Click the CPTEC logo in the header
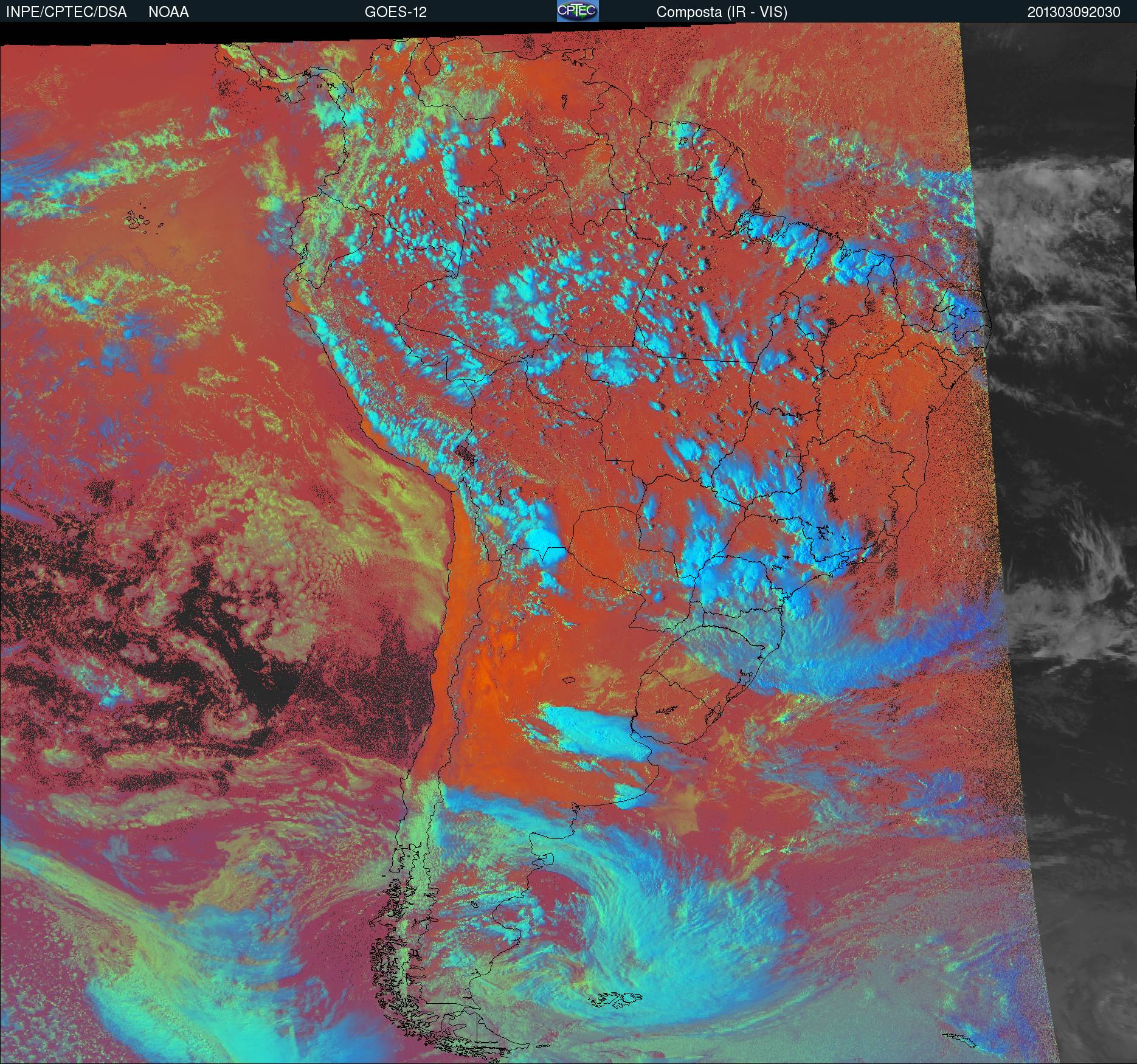Viewport: 1137px width, 1064px height. click(x=578, y=11)
